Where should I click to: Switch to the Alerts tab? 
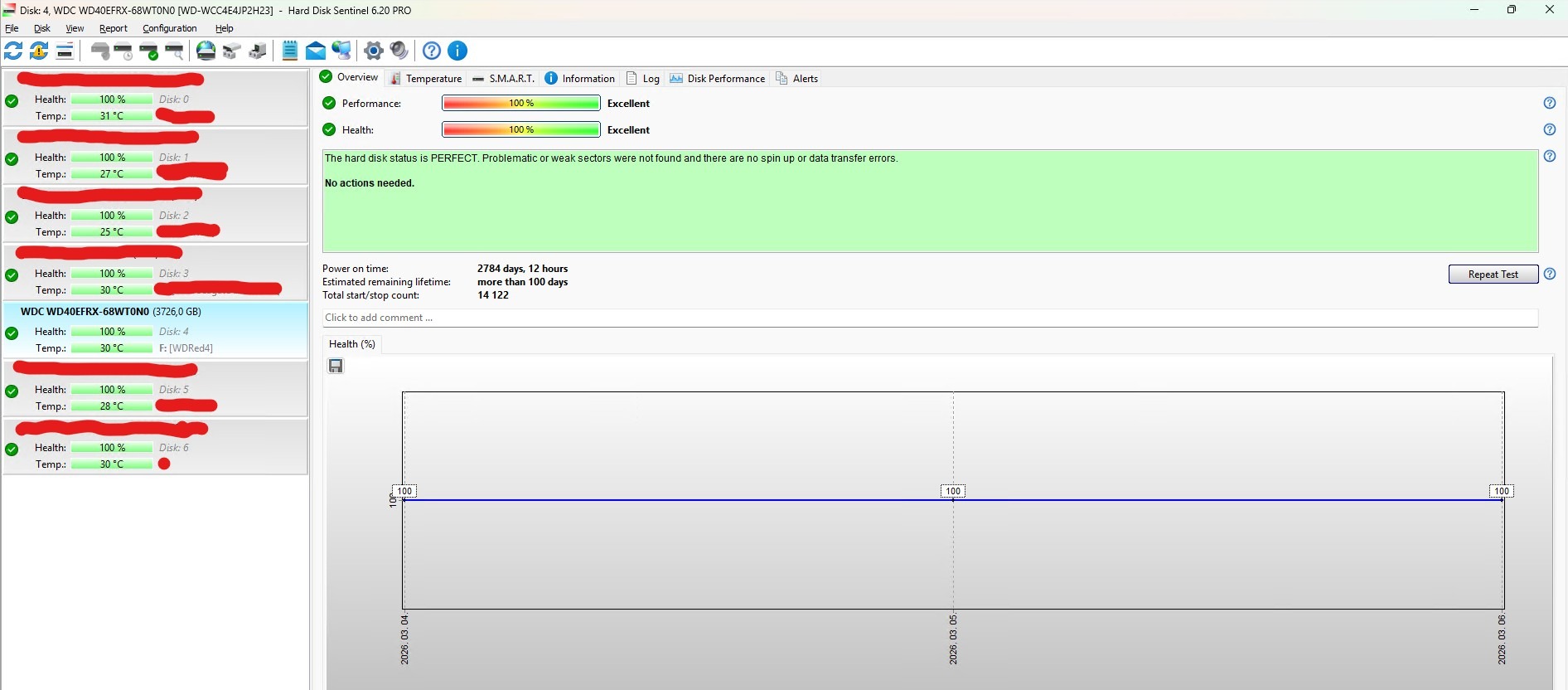(x=797, y=78)
